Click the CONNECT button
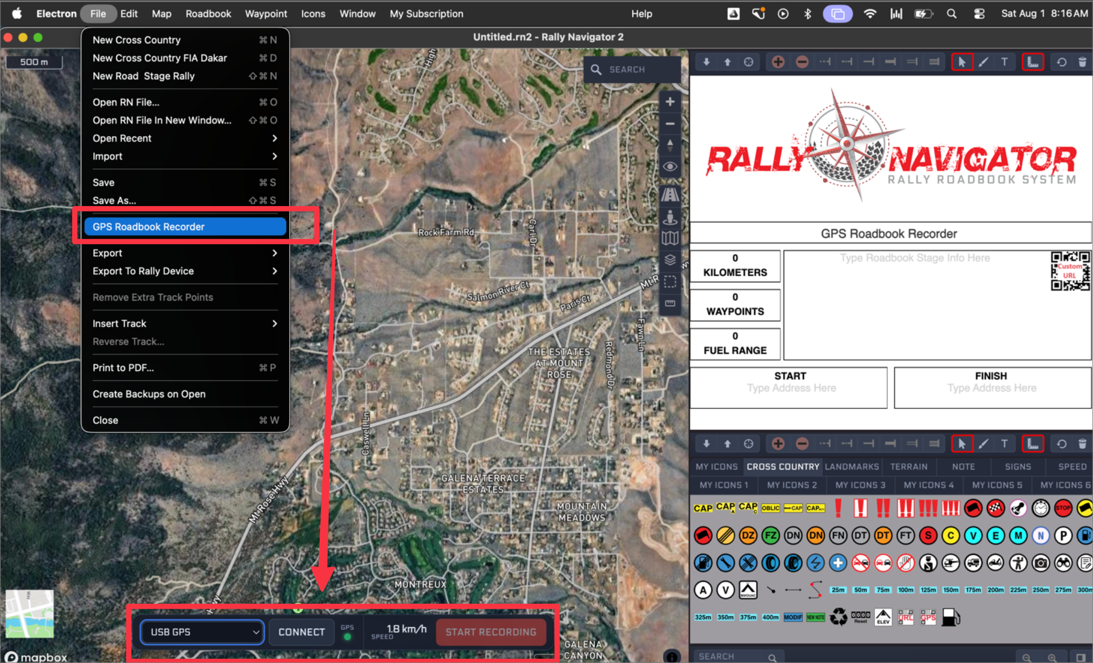This screenshot has height=663, width=1093. (x=301, y=632)
